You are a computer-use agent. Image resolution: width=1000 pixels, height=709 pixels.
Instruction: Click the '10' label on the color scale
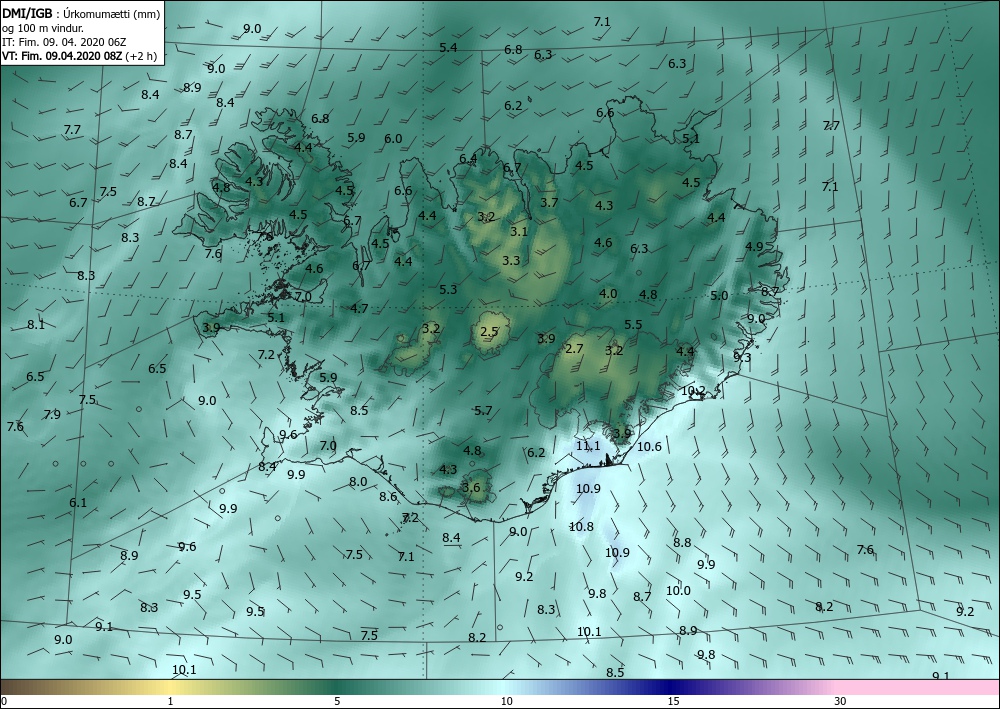tap(506, 702)
